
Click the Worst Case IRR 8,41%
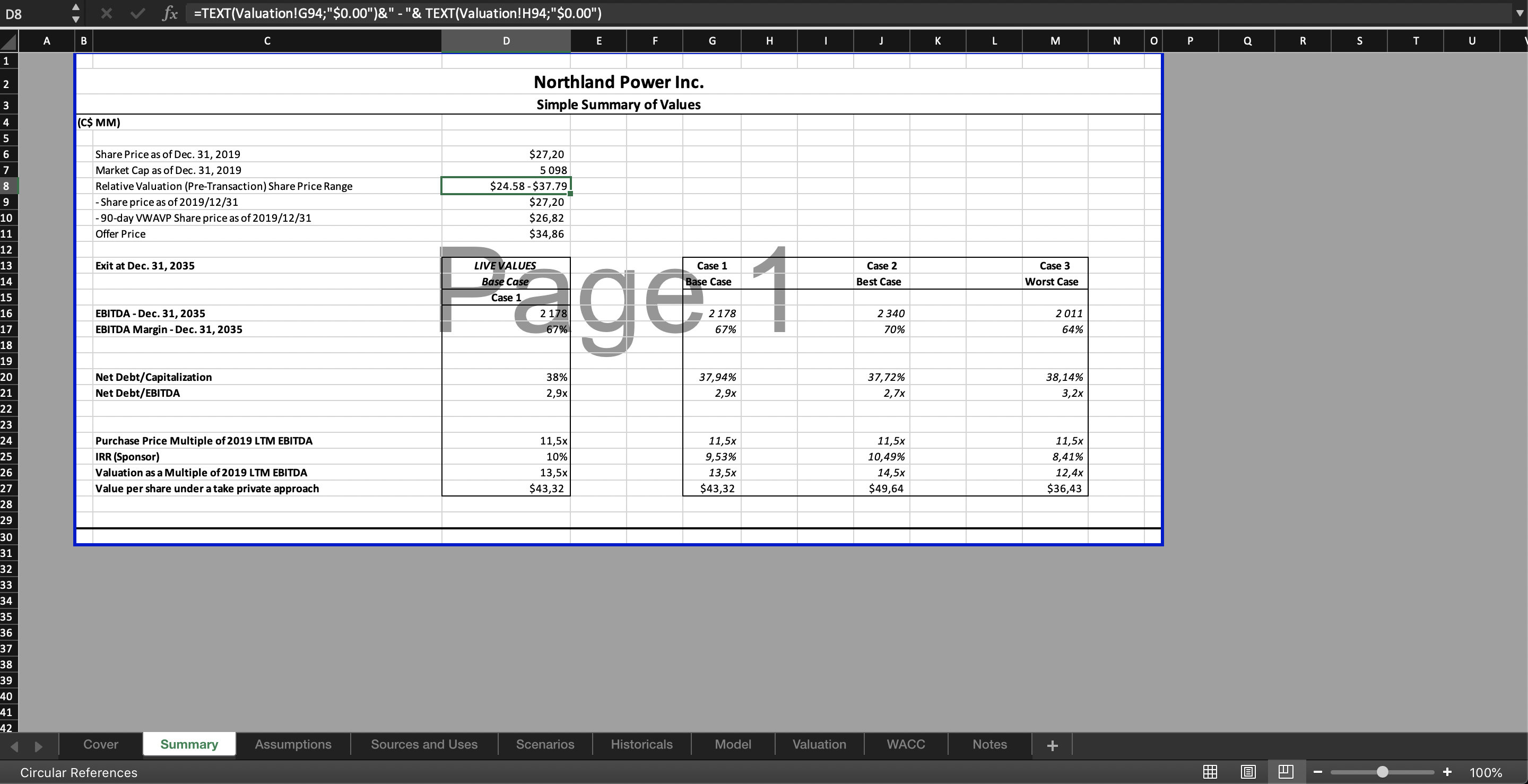click(1069, 456)
